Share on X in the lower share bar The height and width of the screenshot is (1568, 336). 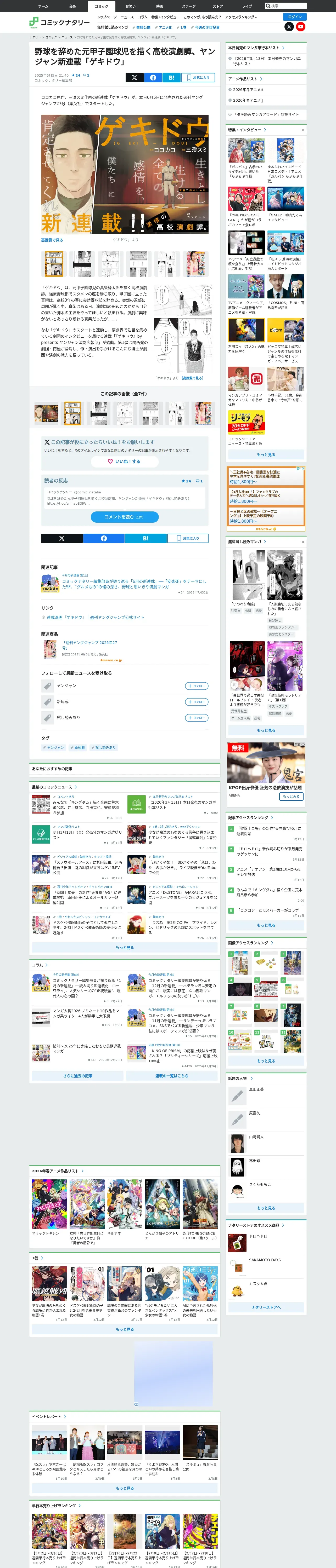61,538
